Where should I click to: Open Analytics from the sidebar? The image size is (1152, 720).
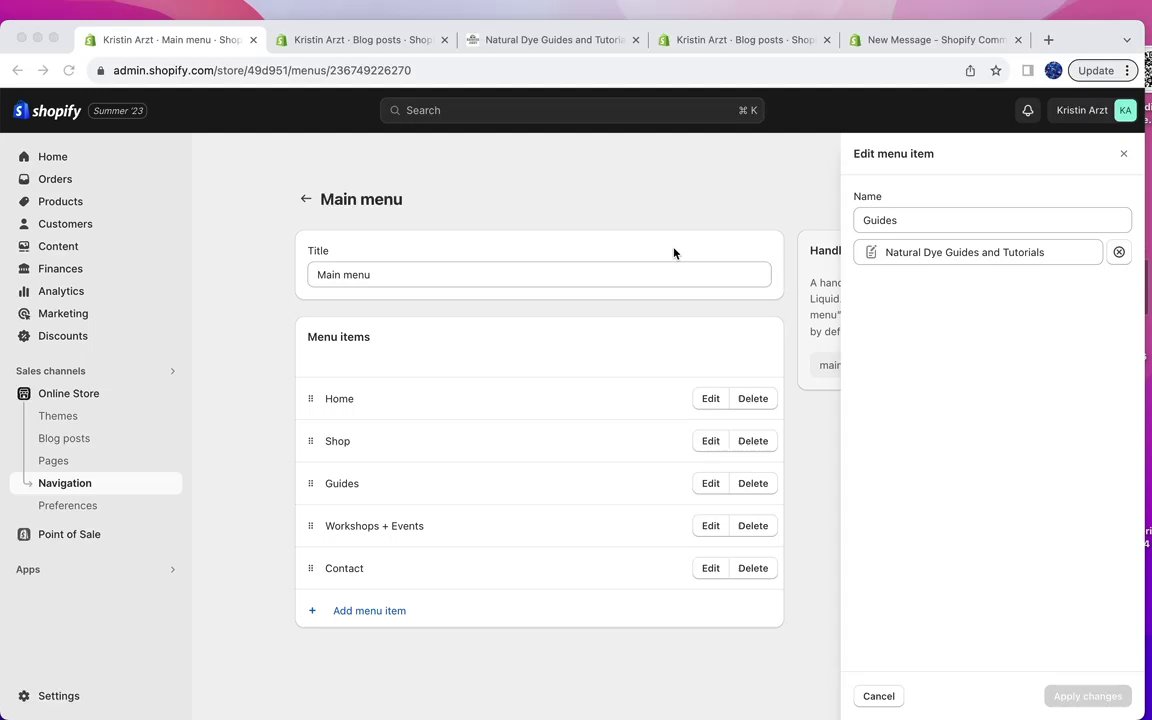click(x=61, y=291)
